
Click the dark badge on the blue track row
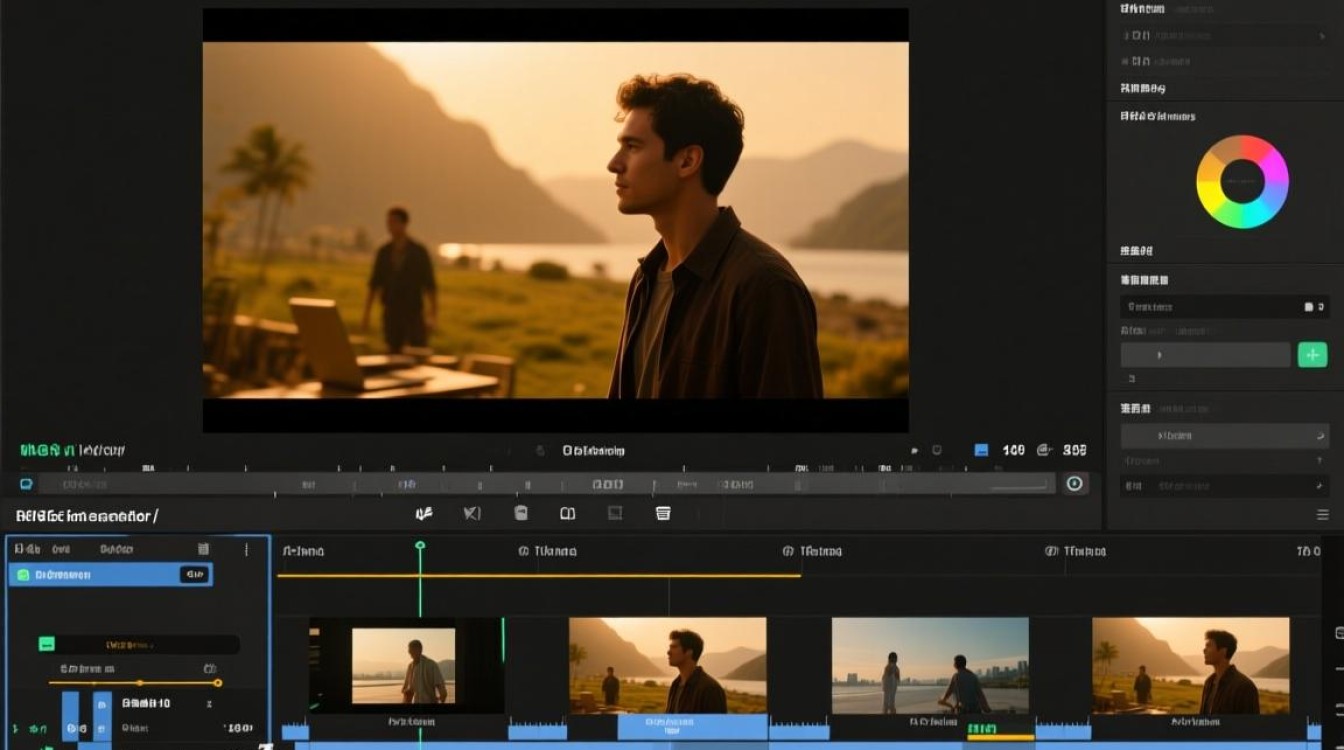193,575
